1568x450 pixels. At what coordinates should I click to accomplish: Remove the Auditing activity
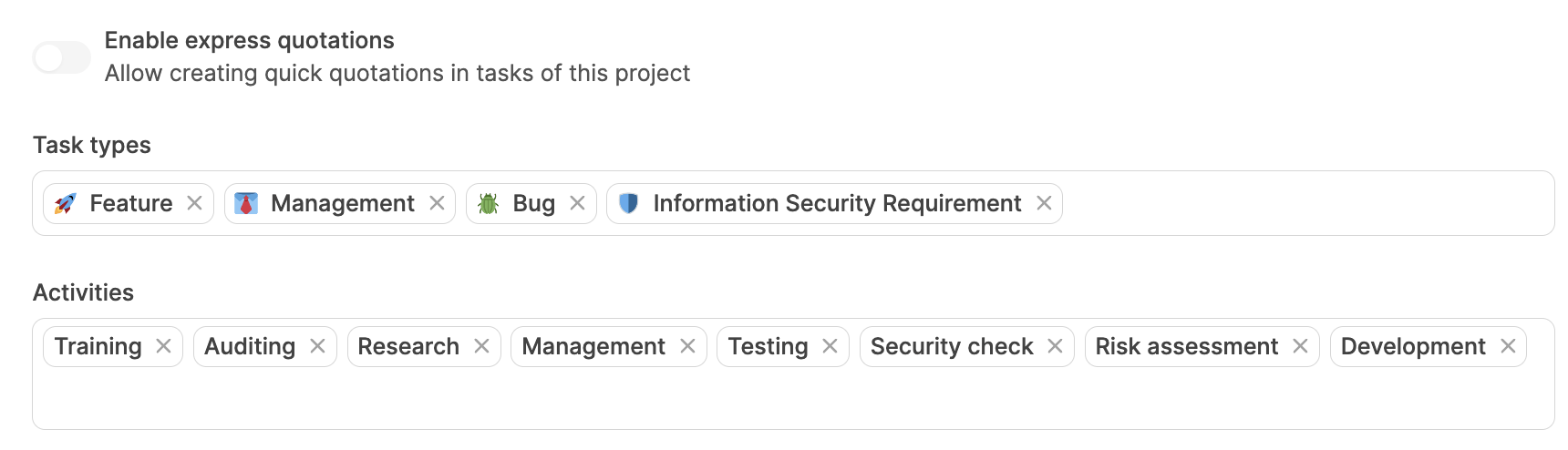317,346
